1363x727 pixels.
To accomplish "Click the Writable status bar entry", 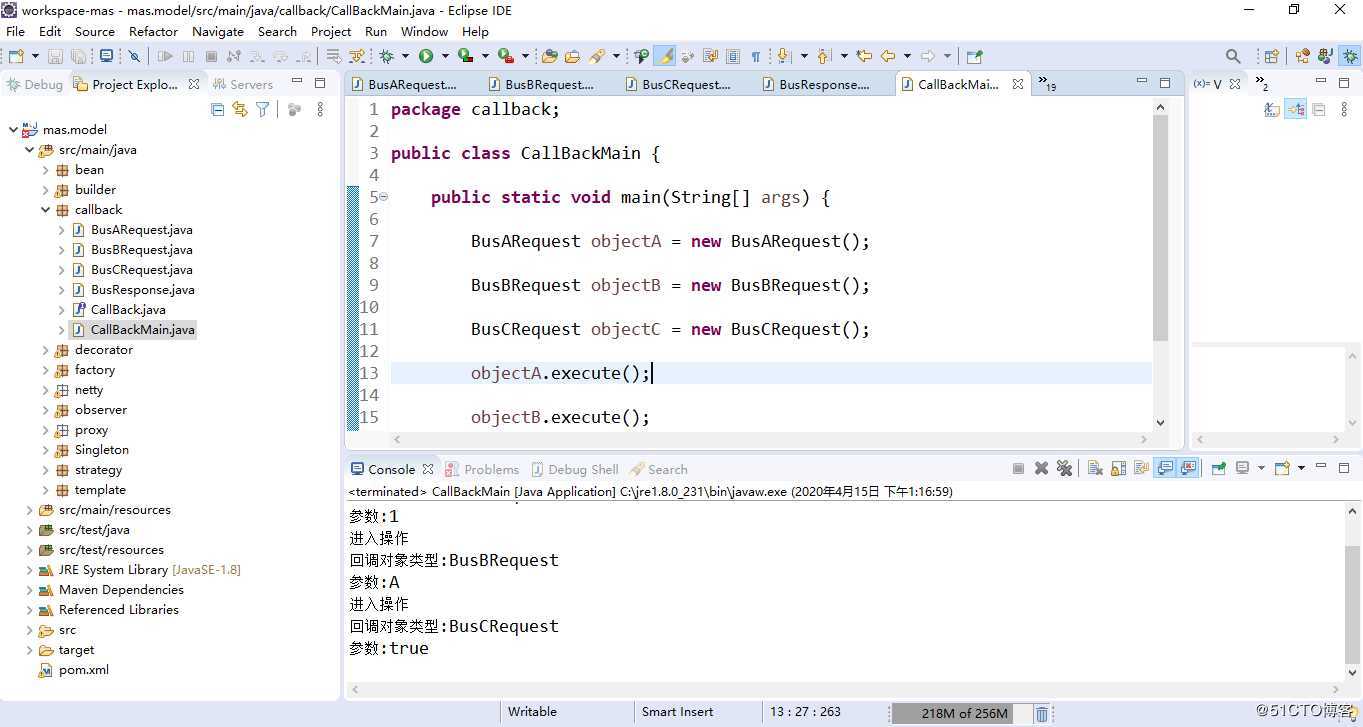I will 532,712.
